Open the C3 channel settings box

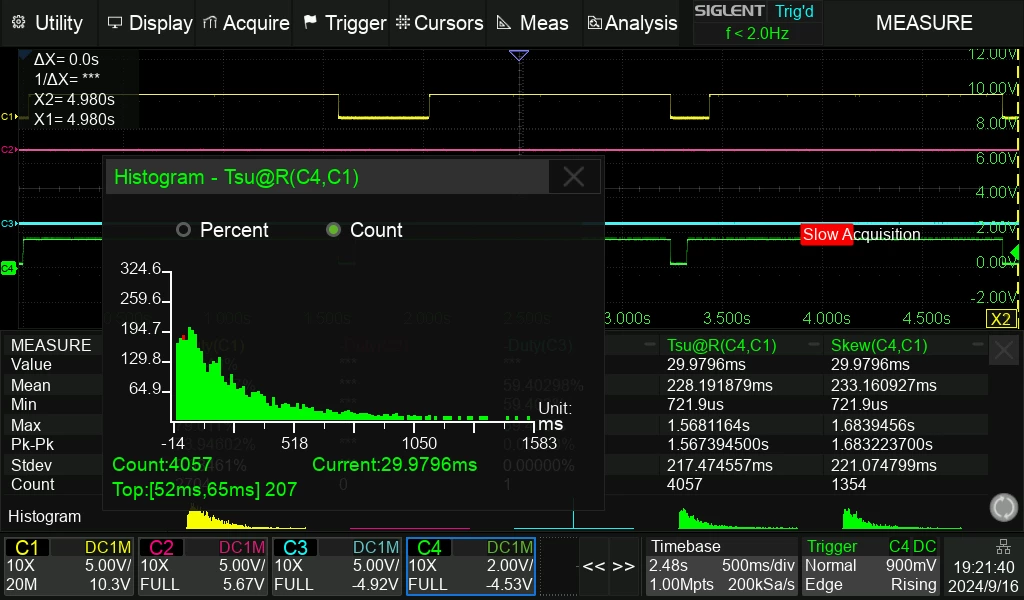pyautogui.click(x=337, y=566)
